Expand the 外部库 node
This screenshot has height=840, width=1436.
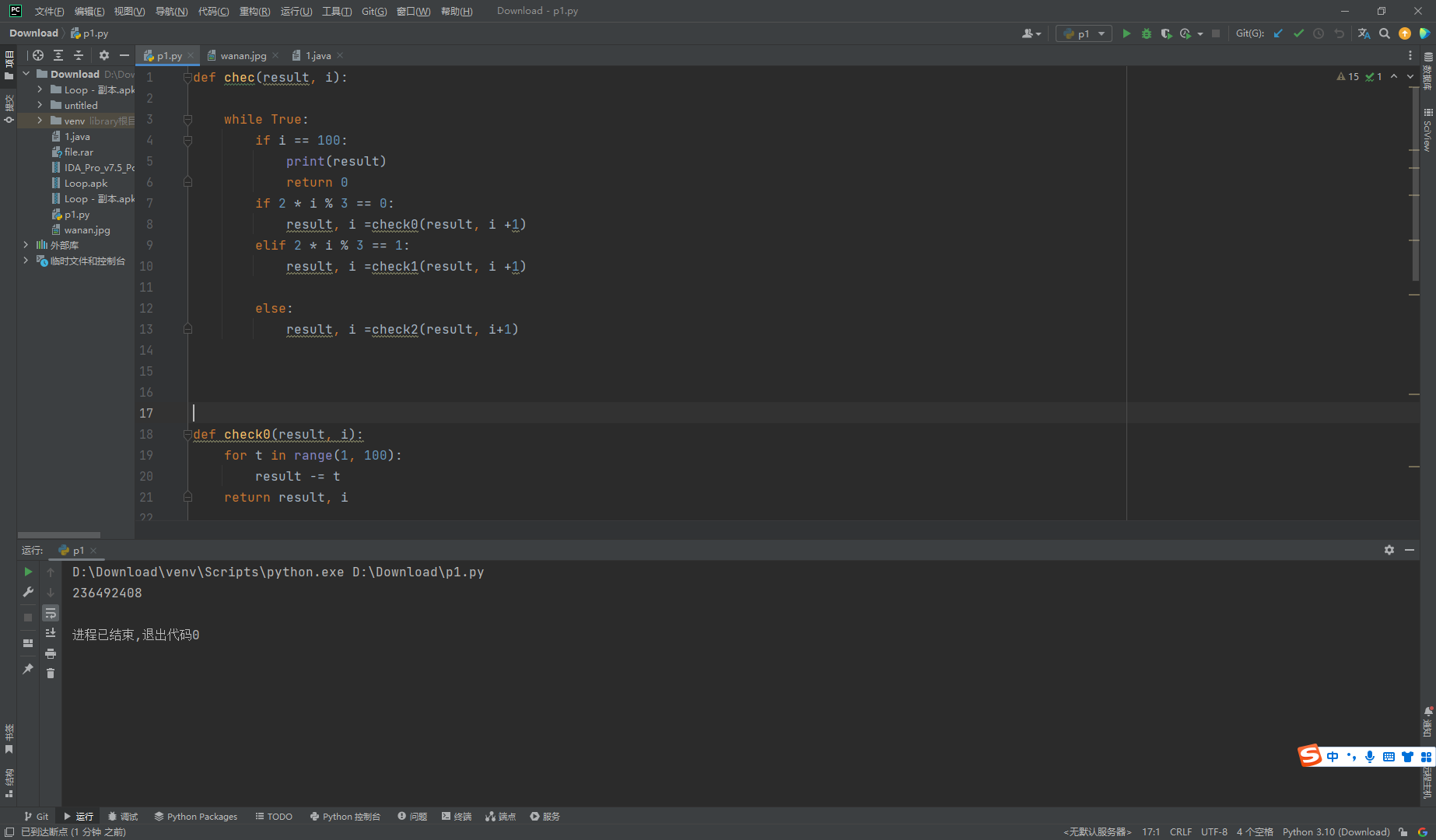tap(26, 245)
